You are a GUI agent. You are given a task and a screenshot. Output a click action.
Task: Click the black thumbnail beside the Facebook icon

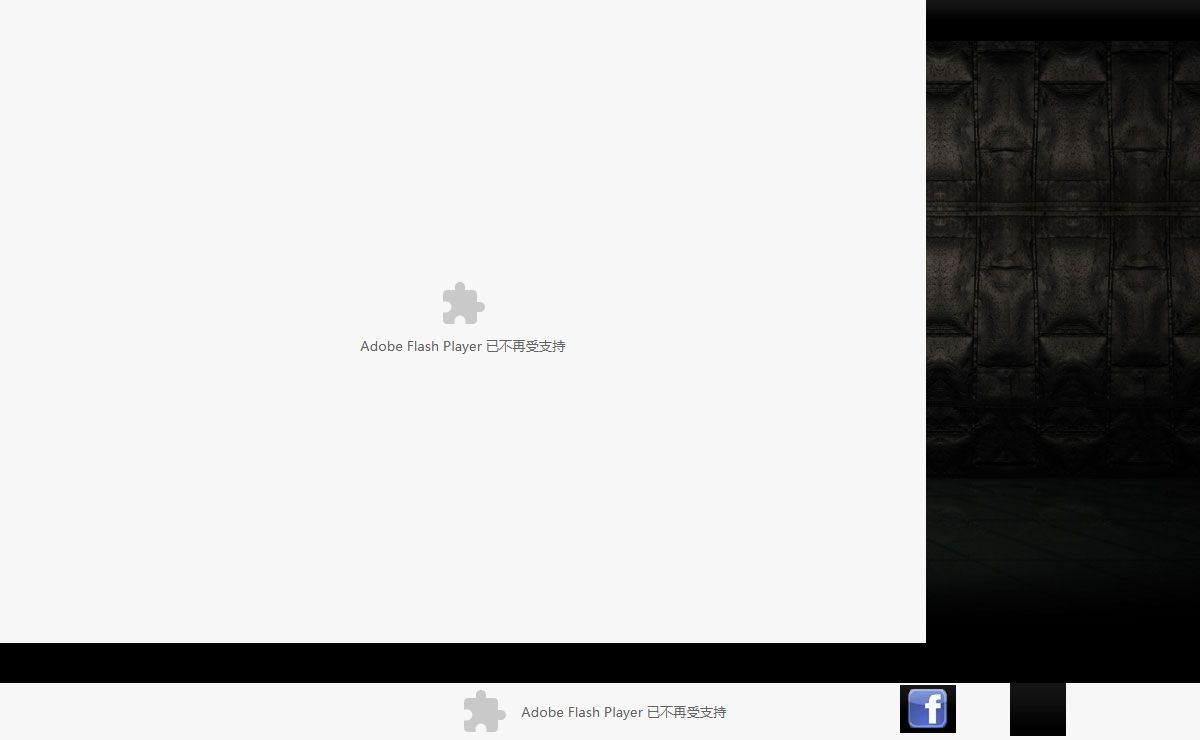pos(1038,709)
